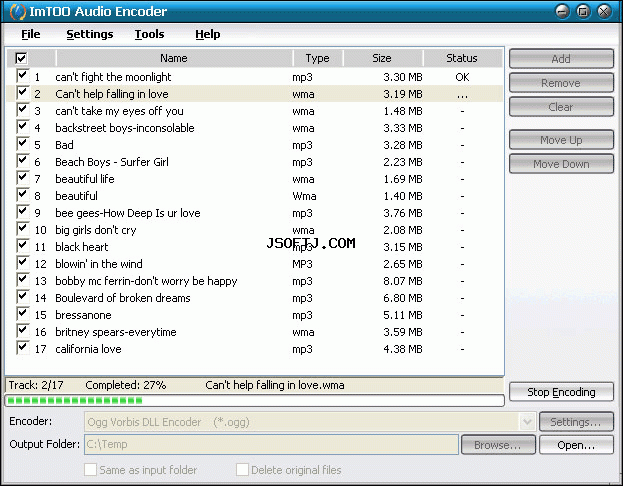Viewport: 623px width, 486px height.
Task: Sort list by Name column header
Action: coord(174,58)
